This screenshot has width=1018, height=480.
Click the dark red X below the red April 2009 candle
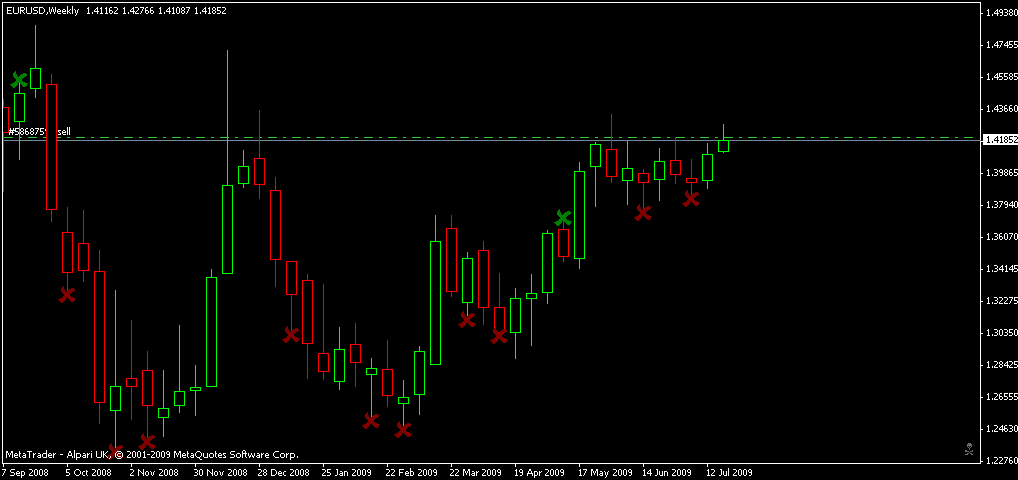[x=499, y=336]
